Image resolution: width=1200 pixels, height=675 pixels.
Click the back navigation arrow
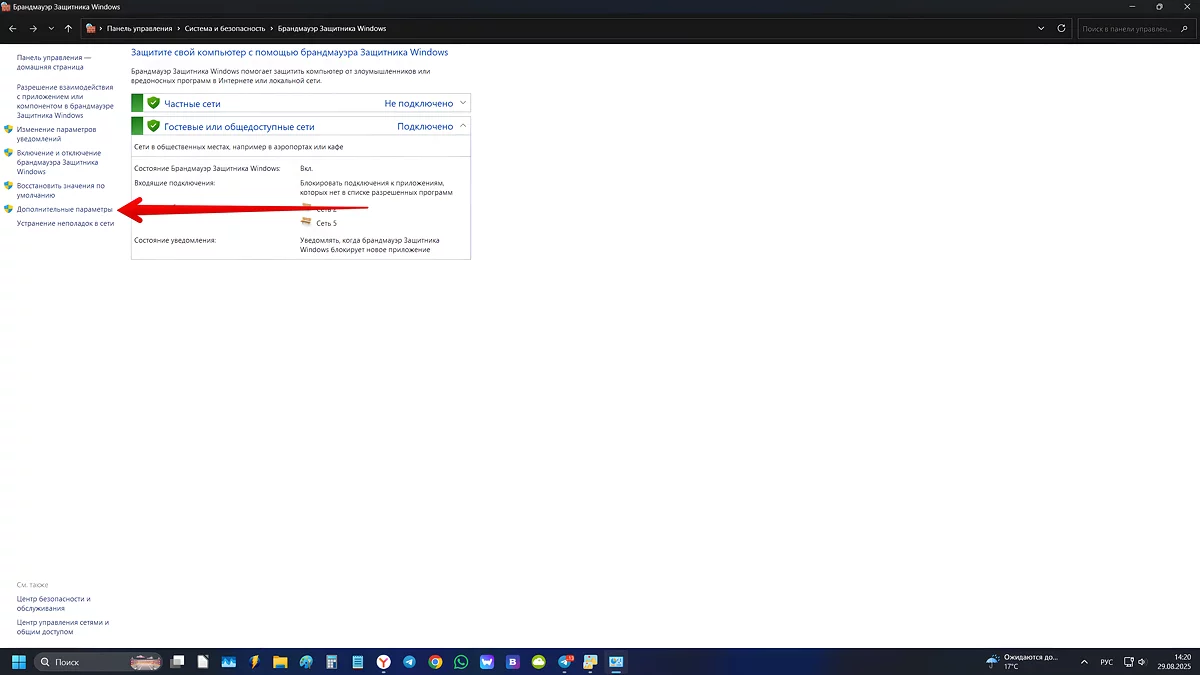(12, 29)
